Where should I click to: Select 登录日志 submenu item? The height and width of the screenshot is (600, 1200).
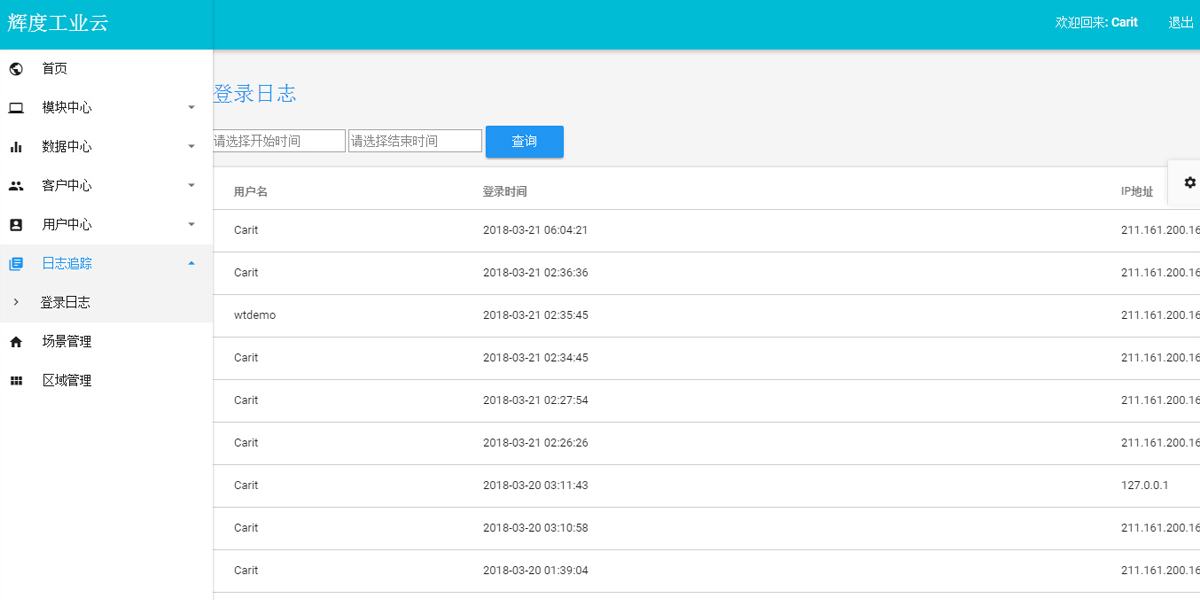[65, 302]
